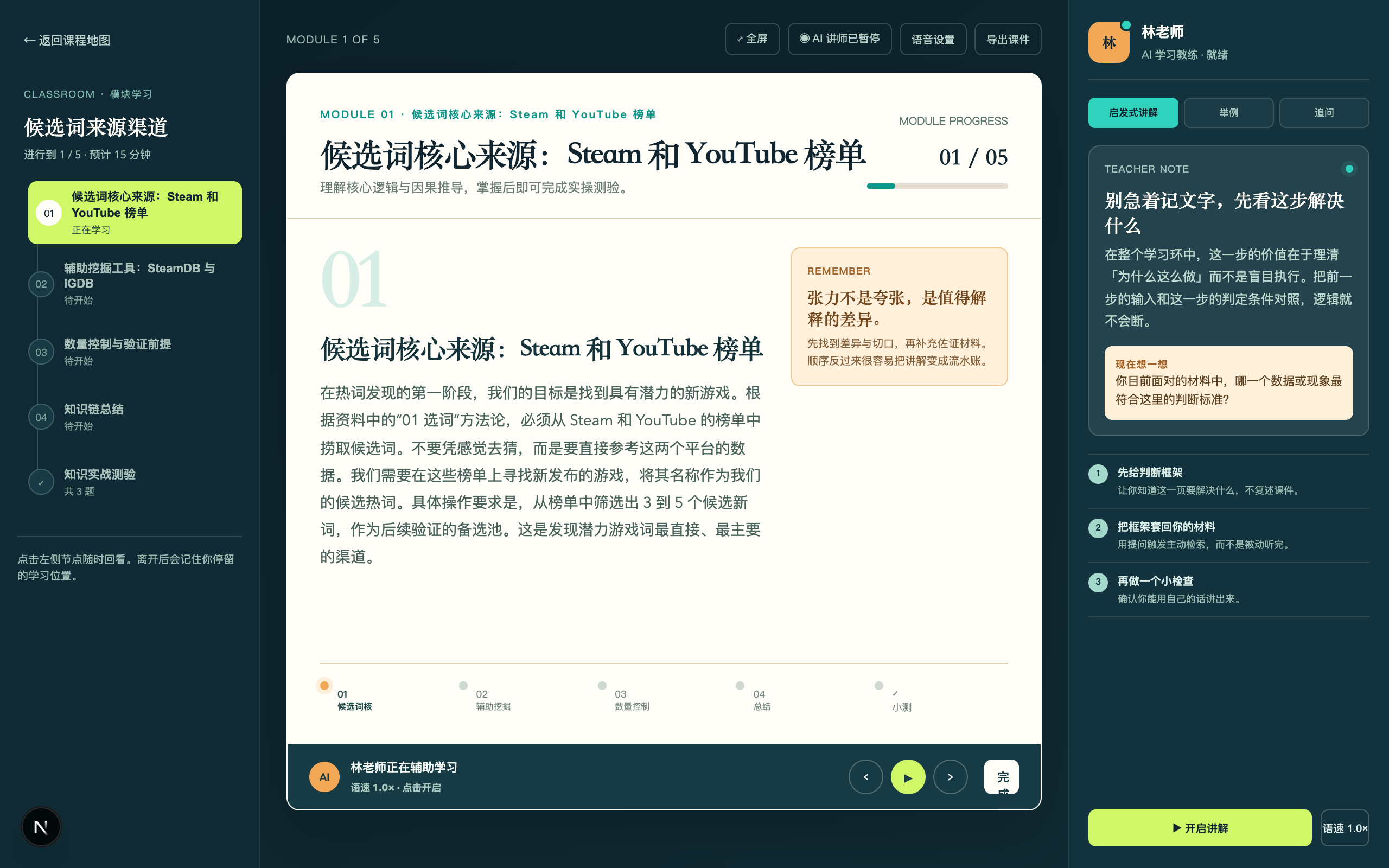Click 林老师正在辅助学习 label

point(404,768)
